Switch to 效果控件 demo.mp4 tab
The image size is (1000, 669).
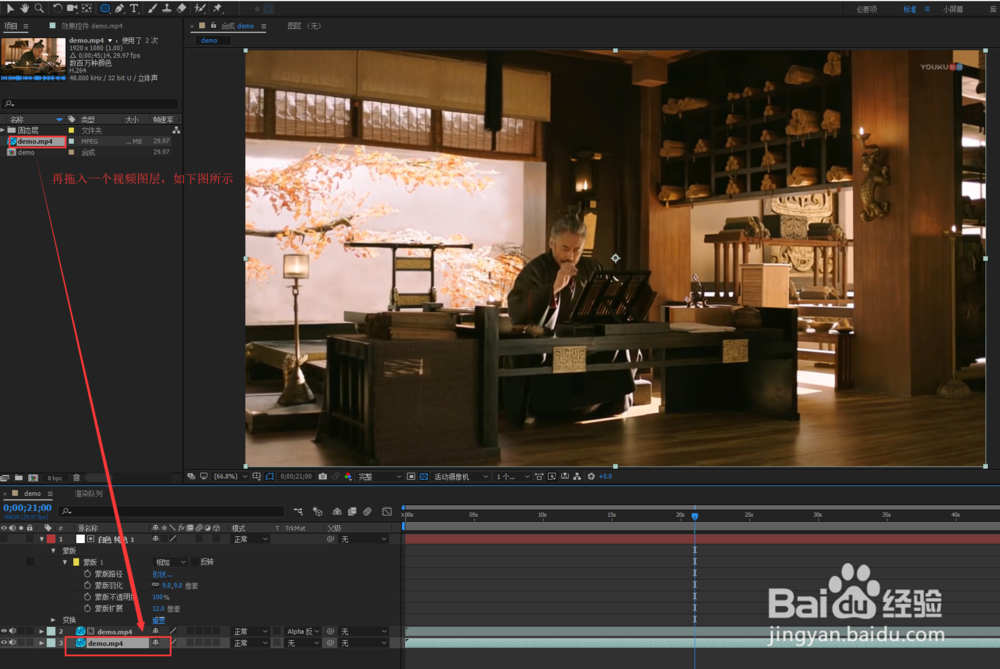pyautogui.click(x=92, y=26)
